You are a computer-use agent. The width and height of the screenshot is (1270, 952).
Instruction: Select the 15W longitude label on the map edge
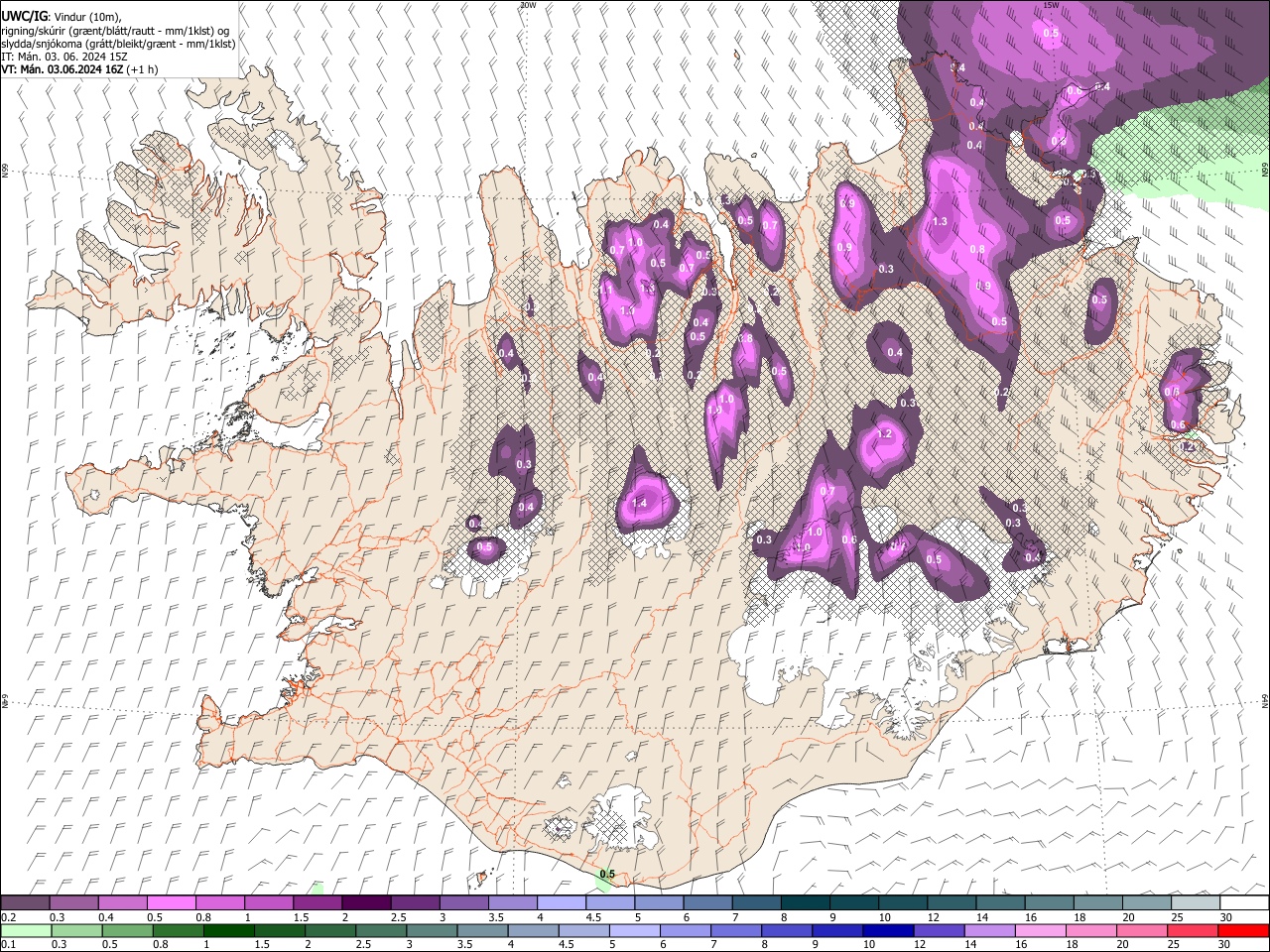point(1051,5)
